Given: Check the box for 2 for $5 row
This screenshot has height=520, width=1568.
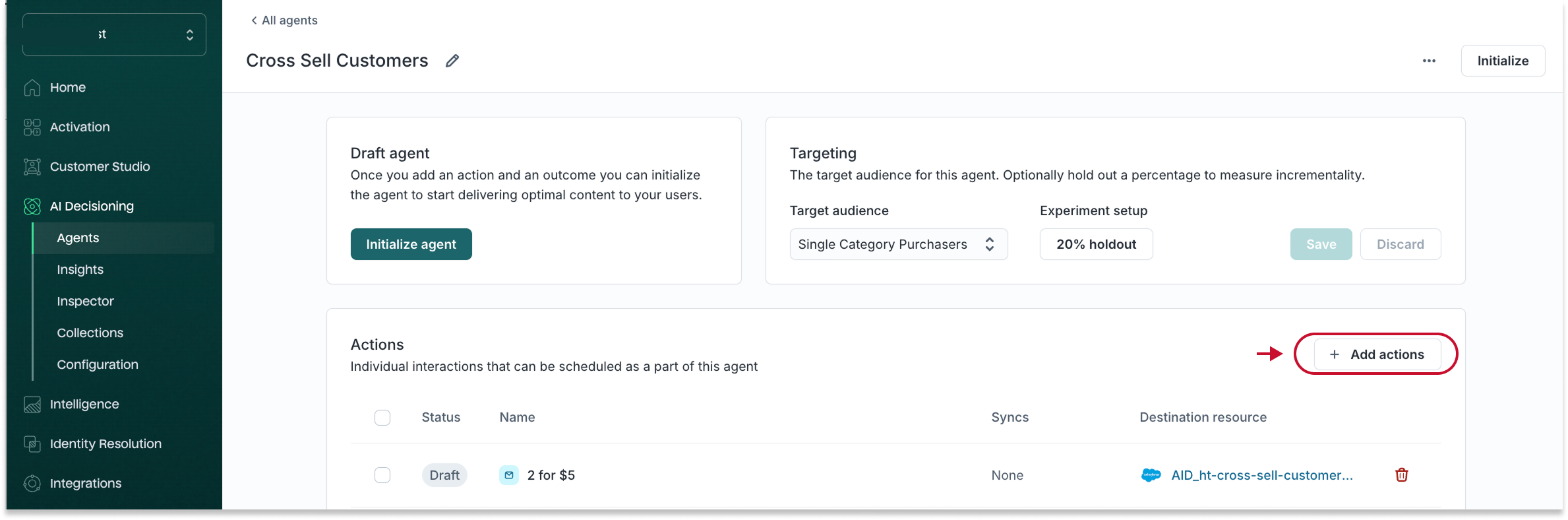Looking at the screenshot, I should 382,475.
